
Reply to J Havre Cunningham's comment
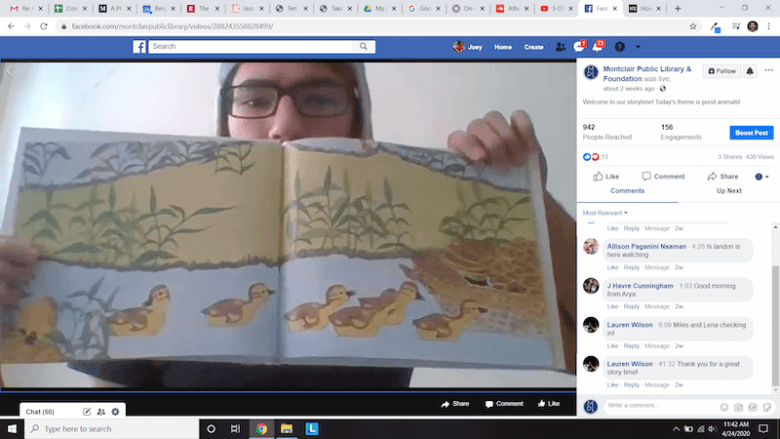pyautogui.click(x=631, y=307)
